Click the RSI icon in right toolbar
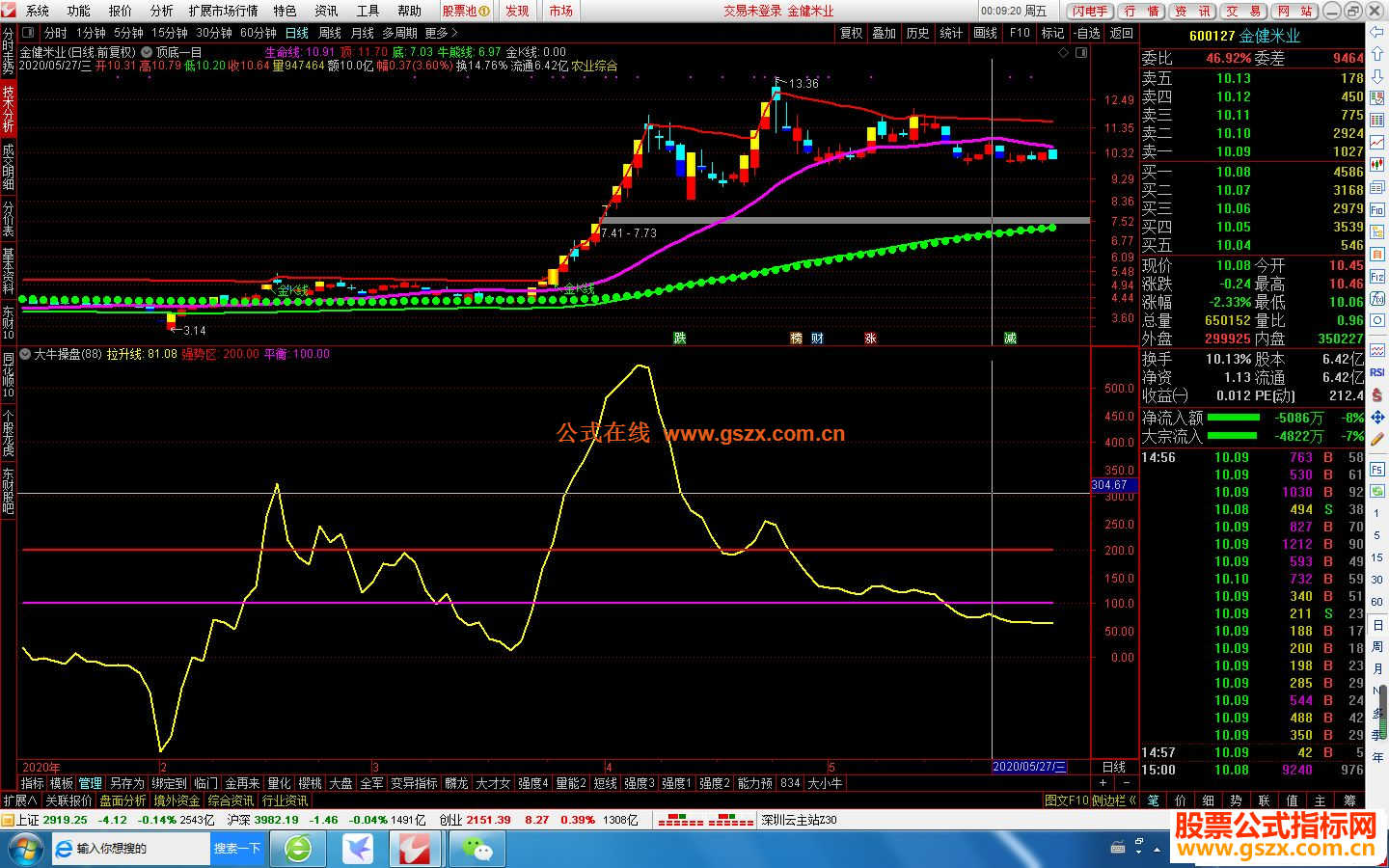Viewport: 1389px width, 868px height. [x=1377, y=372]
